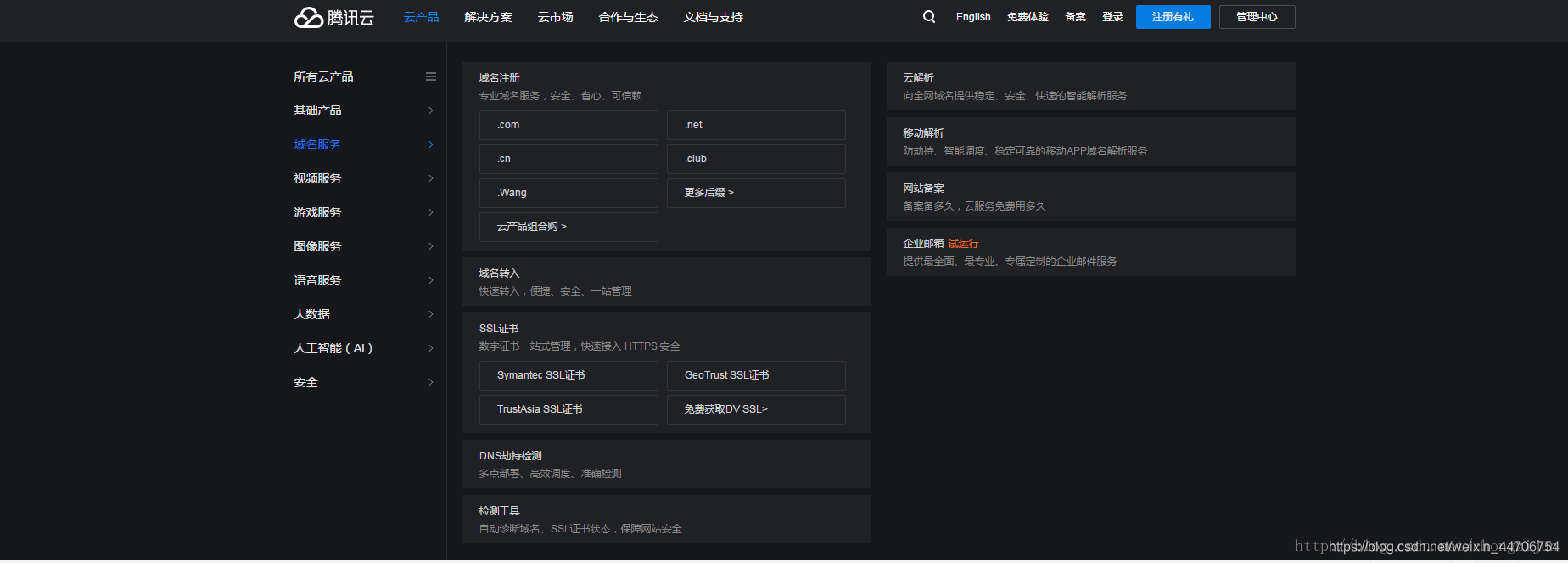Select TrustAsia SSL证书 option
The image size is (1568, 563).
click(568, 409)
